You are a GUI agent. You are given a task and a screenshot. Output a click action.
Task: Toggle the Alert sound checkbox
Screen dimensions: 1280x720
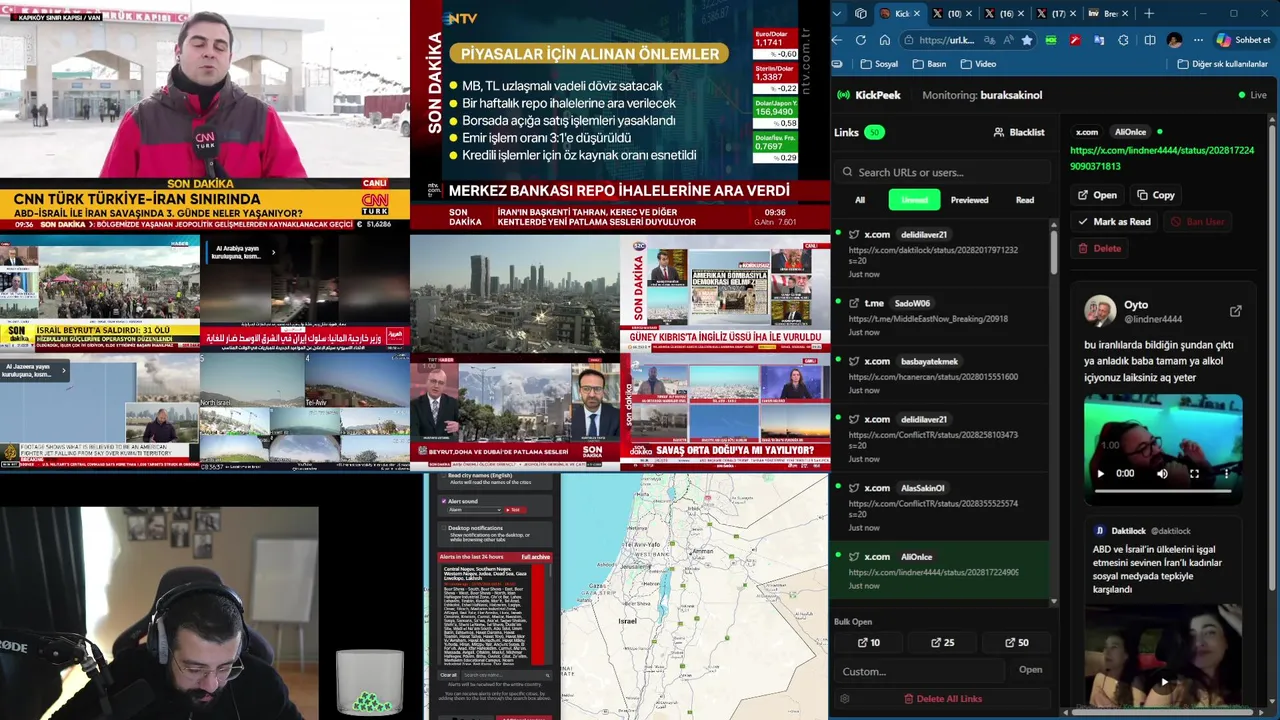[x=443, y=501]
